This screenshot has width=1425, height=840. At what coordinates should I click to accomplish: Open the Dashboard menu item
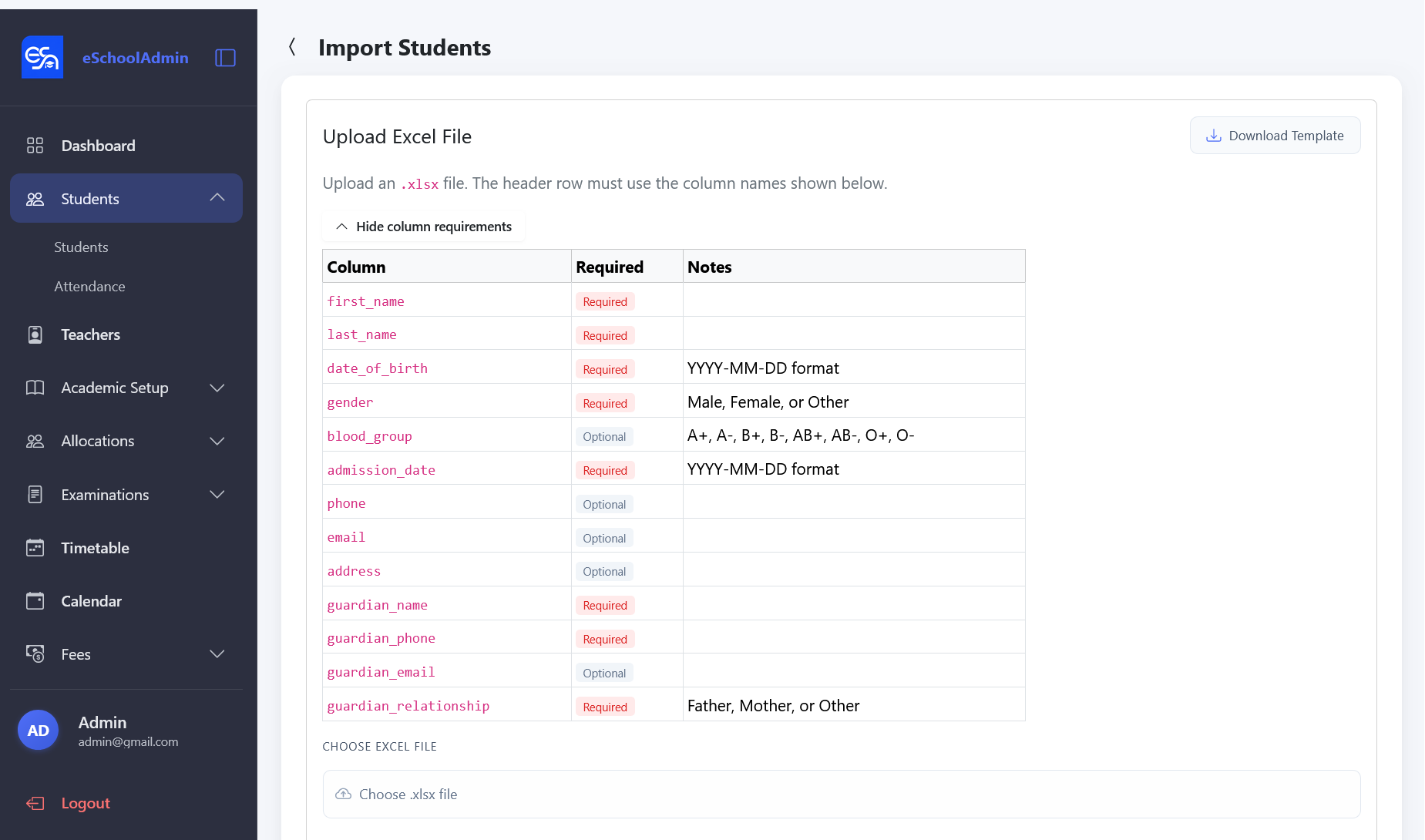(126, 146)
